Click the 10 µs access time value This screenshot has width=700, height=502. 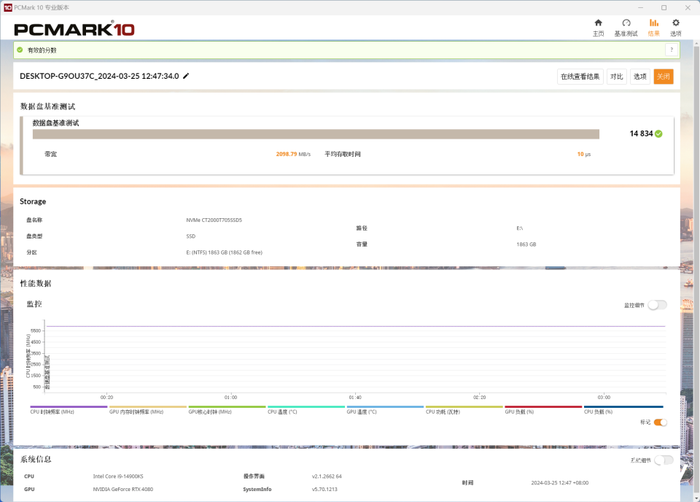[584, 154]
